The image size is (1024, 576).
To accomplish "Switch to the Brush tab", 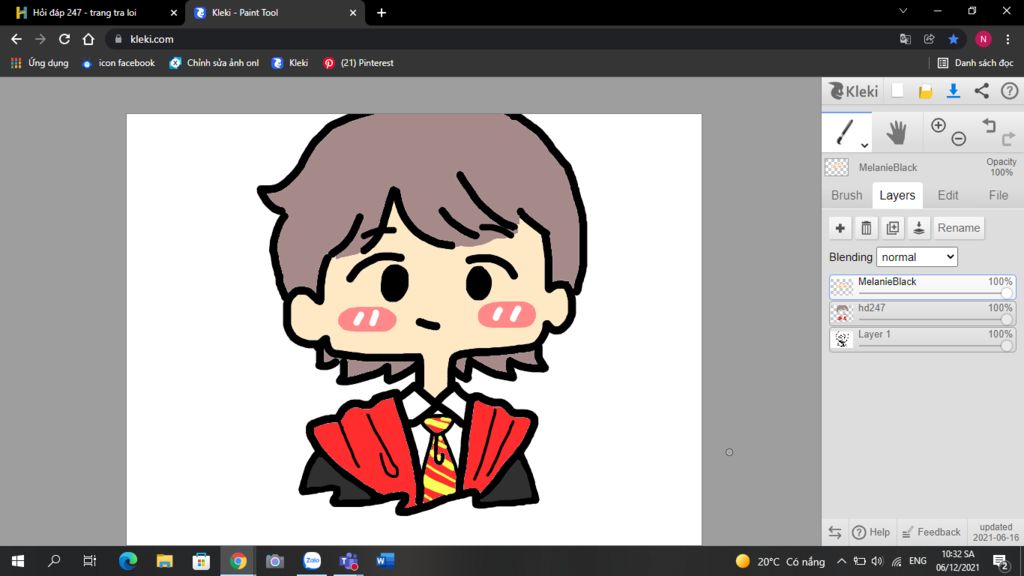I will pyautogui.click(x=846, y=195).
